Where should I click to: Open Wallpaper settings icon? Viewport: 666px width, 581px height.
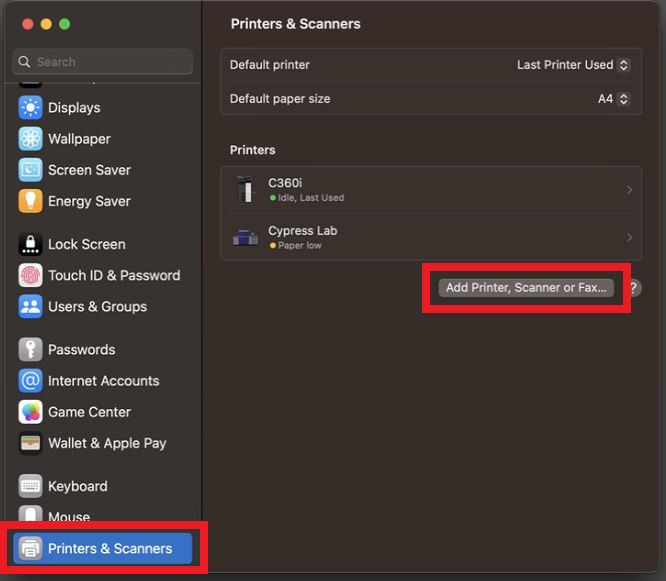pos(31,139)
